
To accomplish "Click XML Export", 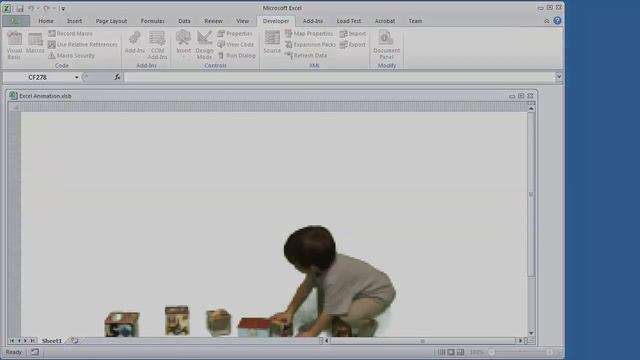I will point(353,44).
